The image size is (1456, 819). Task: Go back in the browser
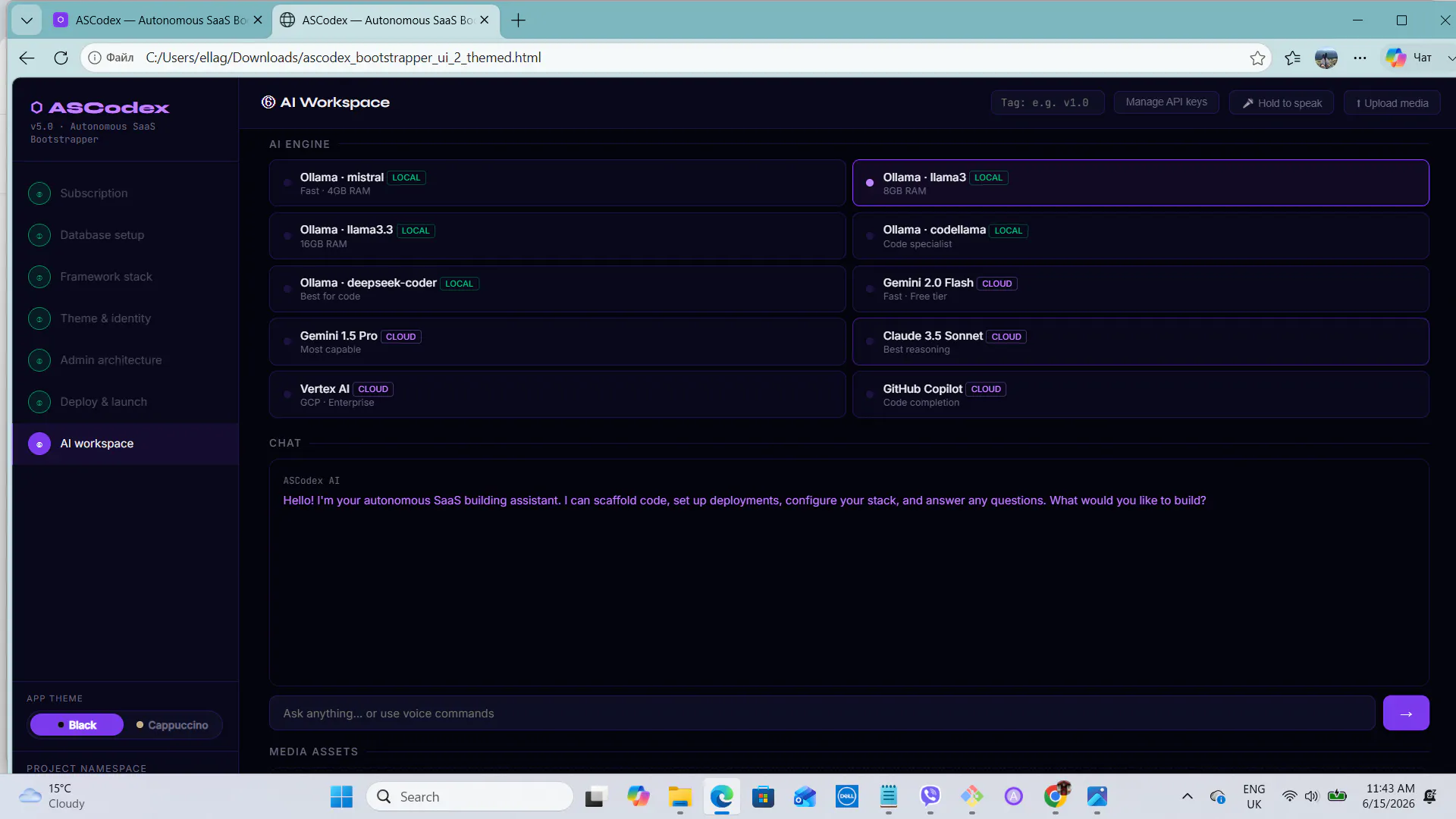point(27,58)
